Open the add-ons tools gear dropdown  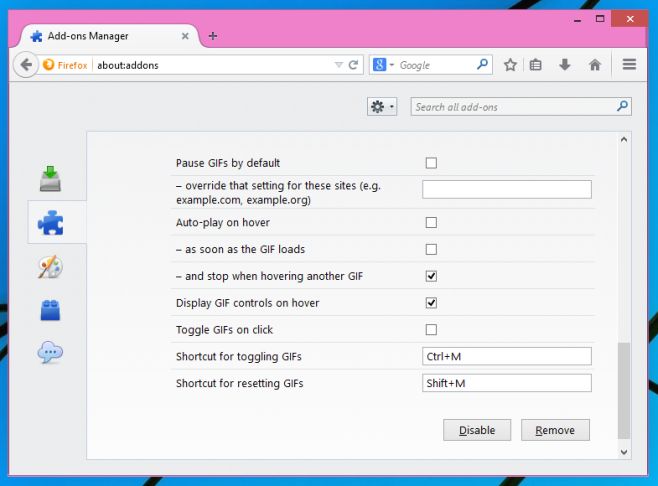click(382, 107)
